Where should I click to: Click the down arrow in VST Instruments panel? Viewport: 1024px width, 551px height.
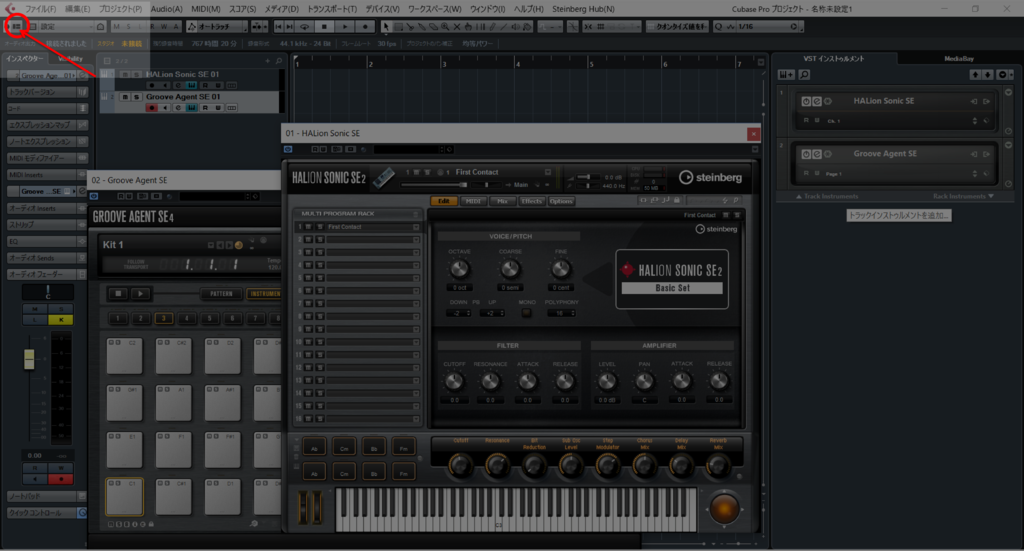coord(987,75)
